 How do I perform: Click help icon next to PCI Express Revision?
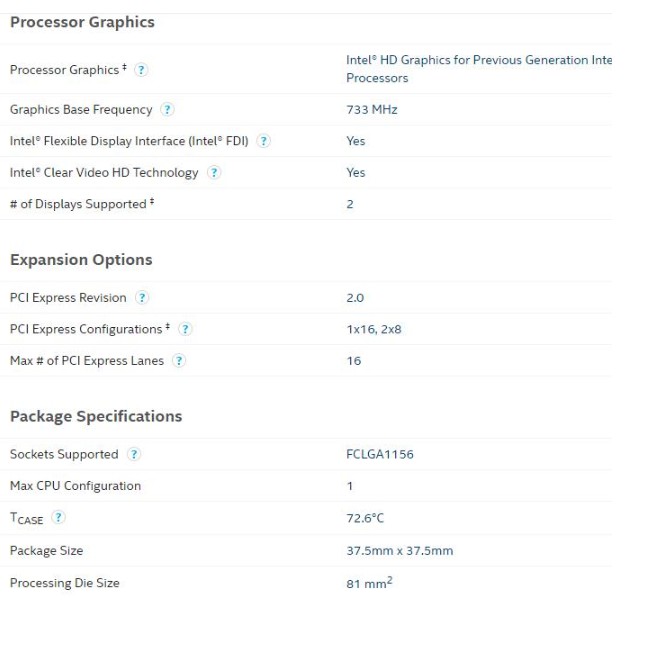tap(142, 298)
